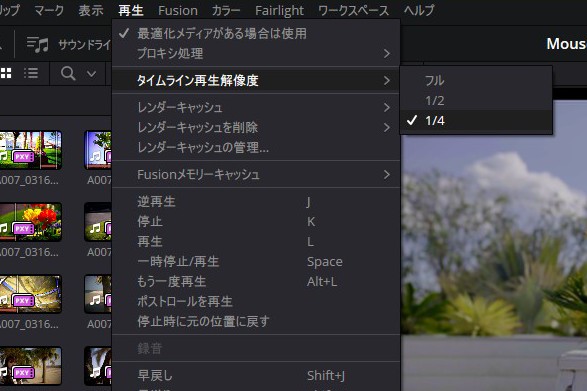The height and width of the screenshot is (391, 587).
Task: Toggle 最適化メディアがある場合は使用 option
Action: 256,34
